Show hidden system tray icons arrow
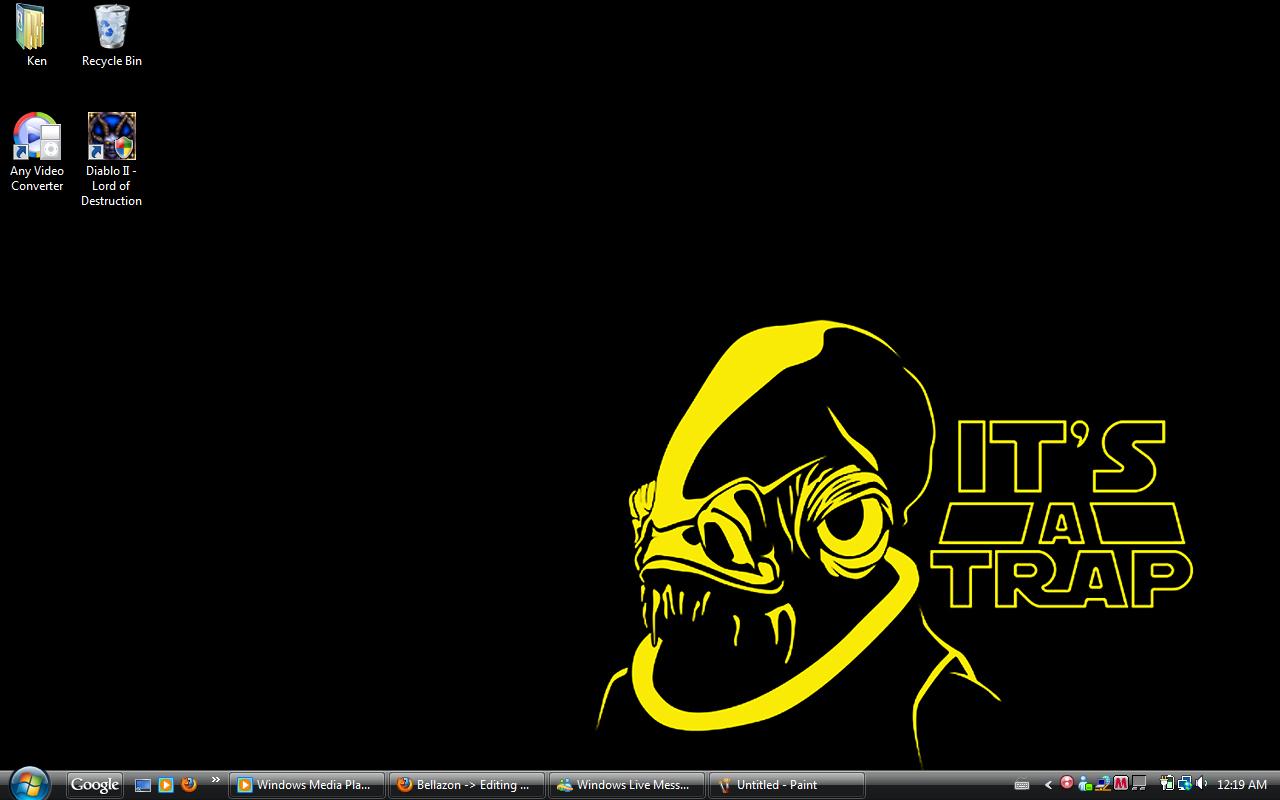Image resolution: width=1280 pixels, height=800 pixels. [1048, 785]
